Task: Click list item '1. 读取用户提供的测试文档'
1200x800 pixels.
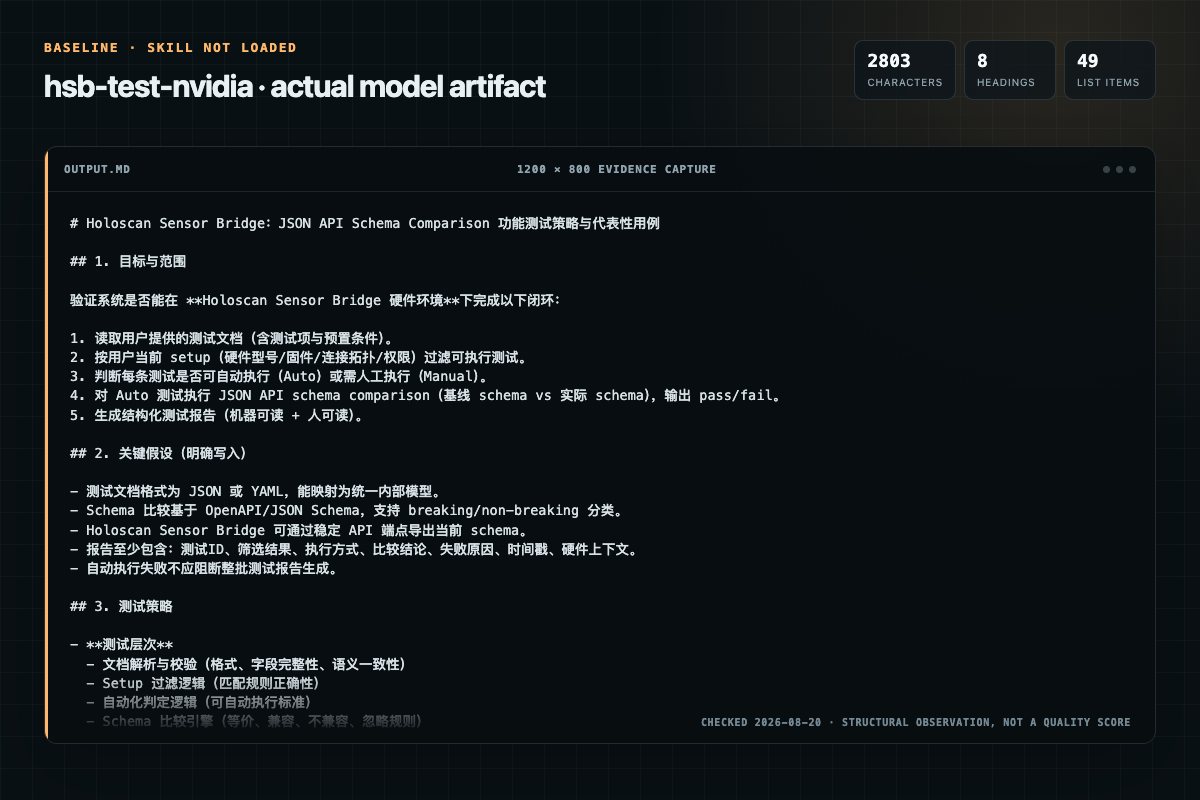Action: (232, 338)
